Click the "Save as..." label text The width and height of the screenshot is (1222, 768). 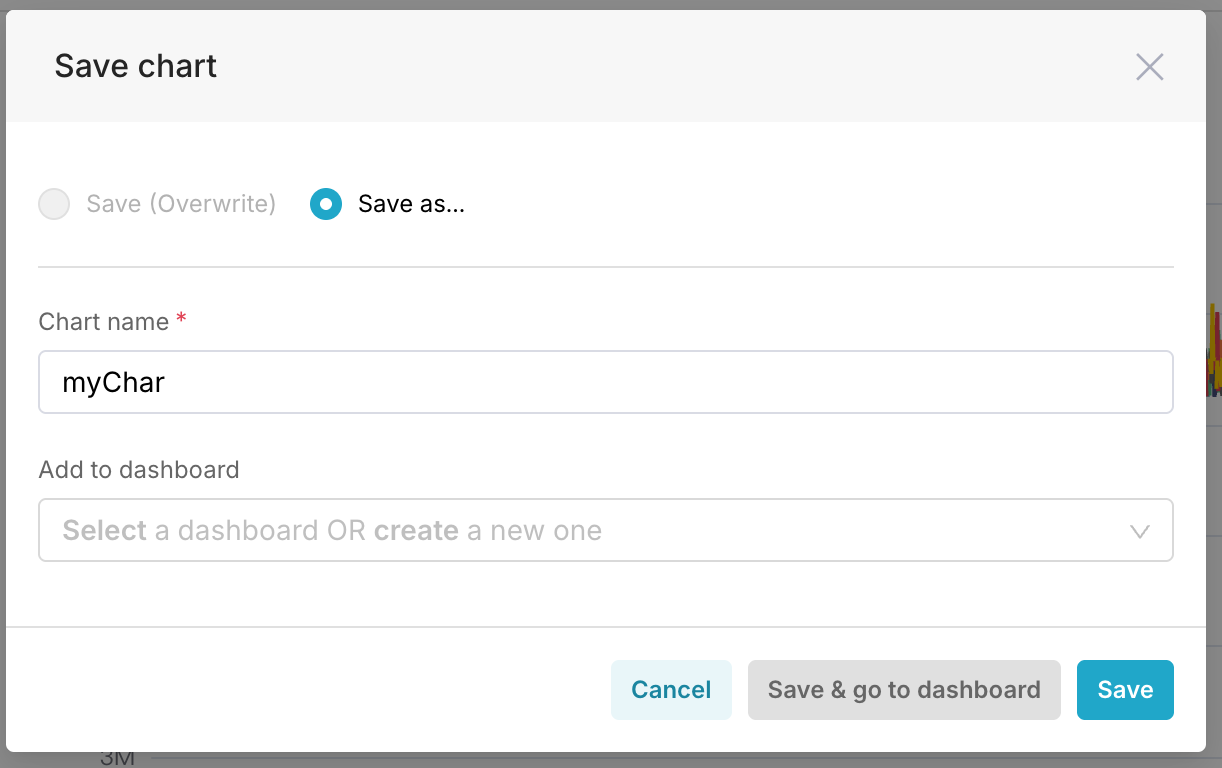click(411, 204)
